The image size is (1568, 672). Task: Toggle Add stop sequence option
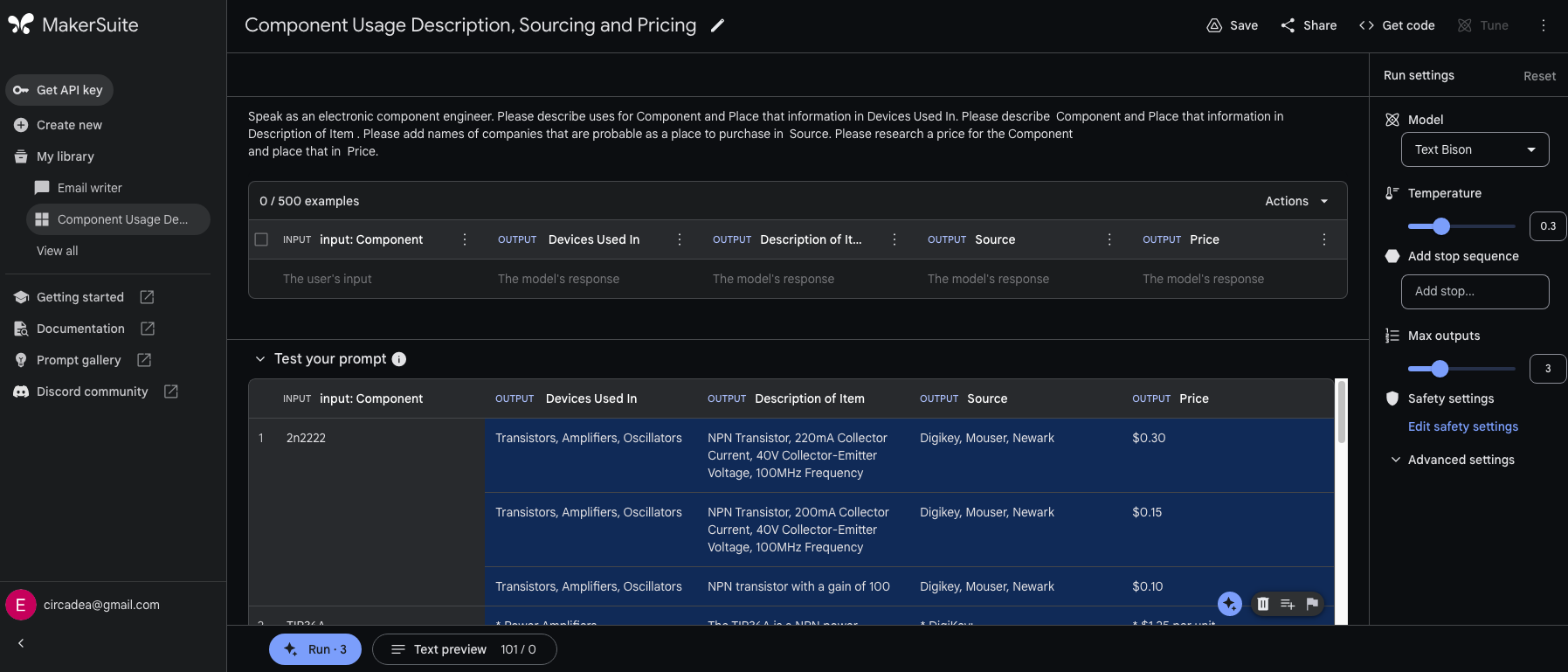point(1392,256)
